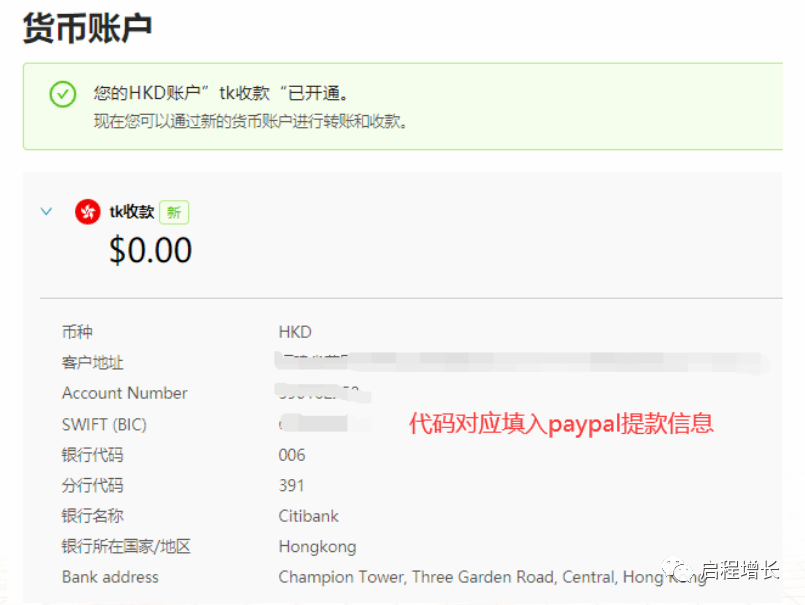The image size is (805, 605).
Task: Click the $0.00 balance amount
Action: coord(150,250)
